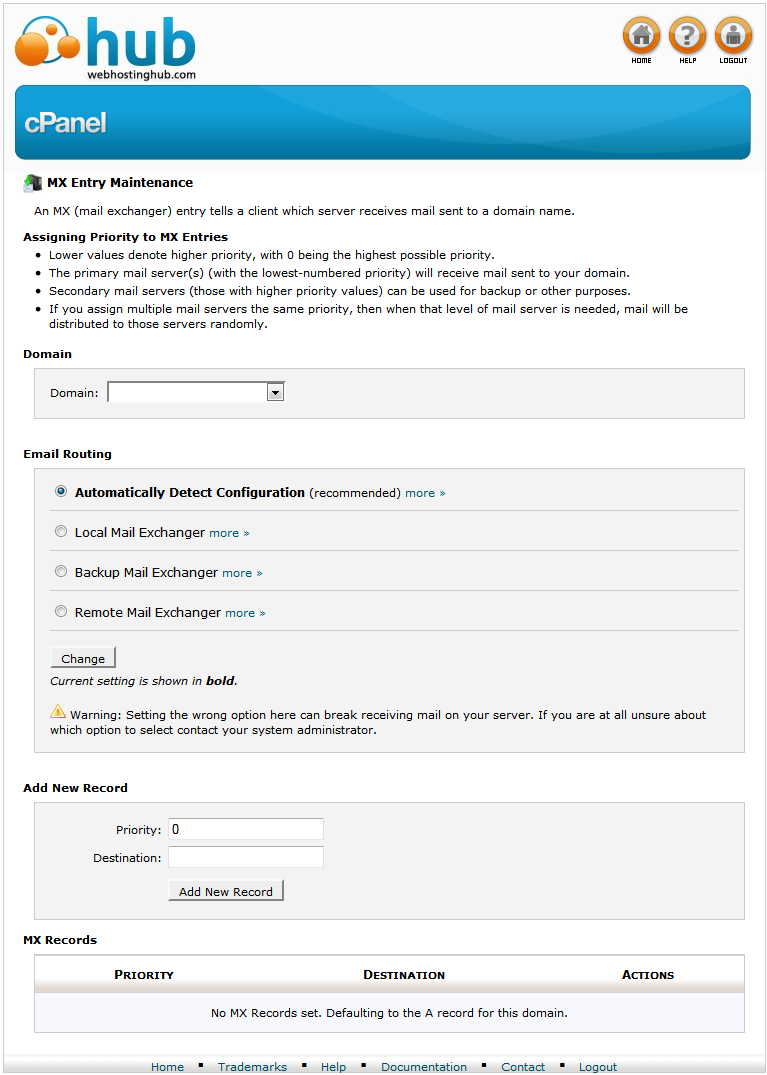Expand more info for Local Mail Exchanger
Viewport: 767px width, 1075px height.
pyautogui.click(x=229, y=533)
